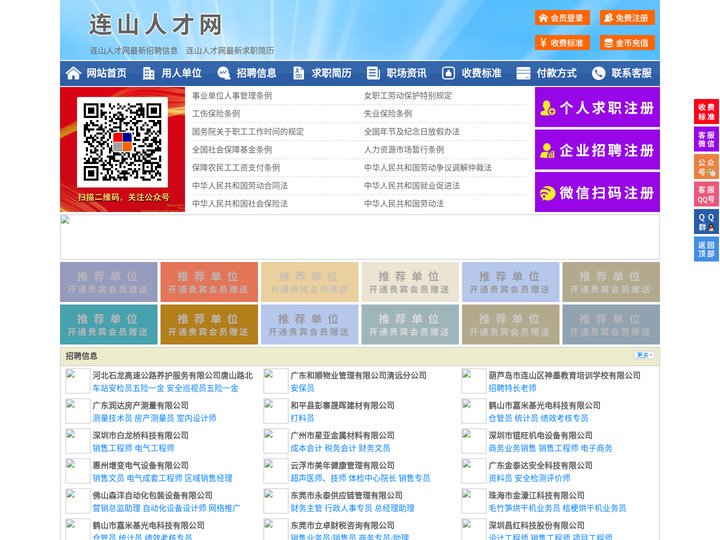Open the 广东润达房产测量有限公司 company link
The height and width of the screenshot is (540, 720).
point(141,405)
